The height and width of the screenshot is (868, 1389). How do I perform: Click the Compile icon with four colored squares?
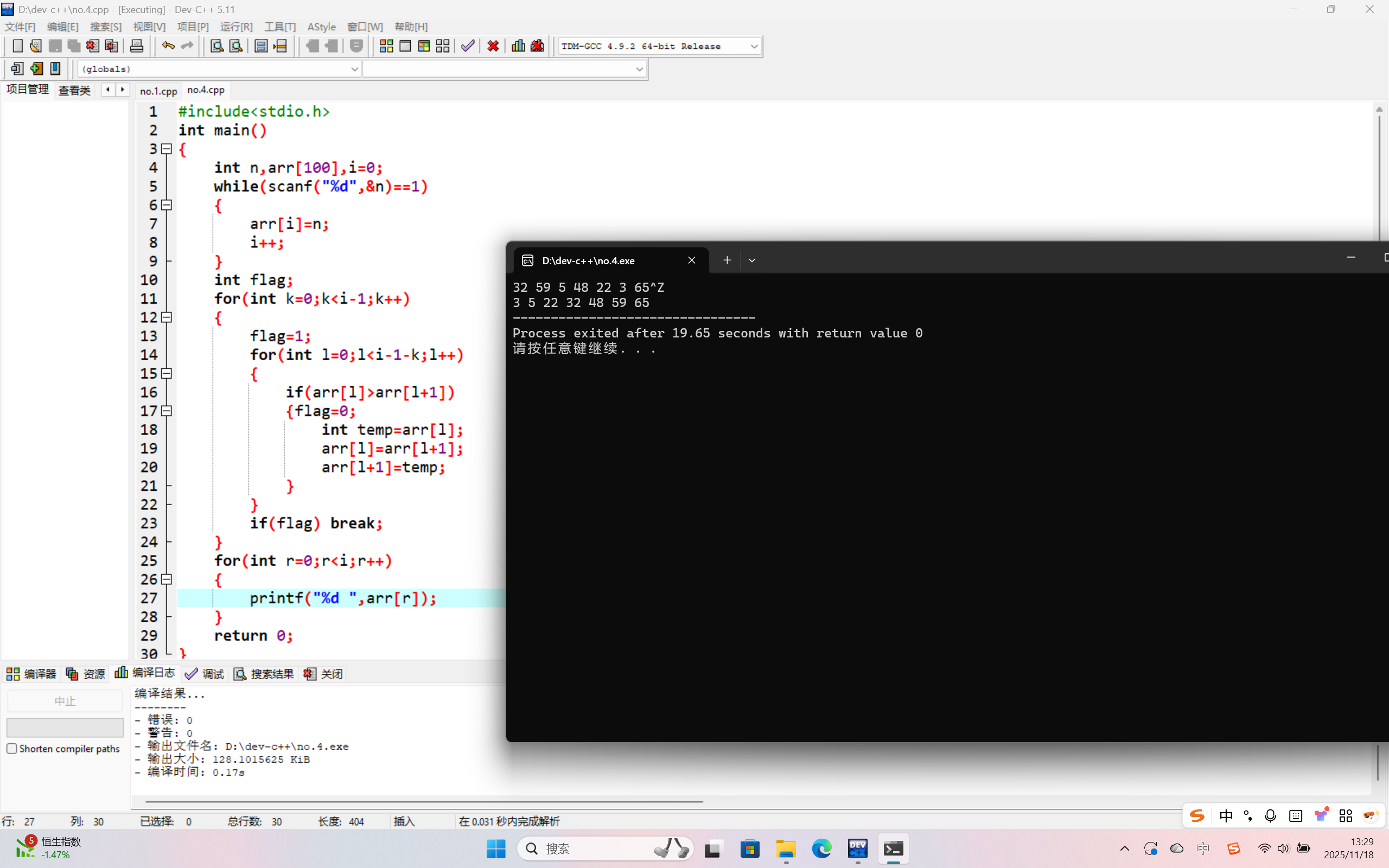pos(386,46)
